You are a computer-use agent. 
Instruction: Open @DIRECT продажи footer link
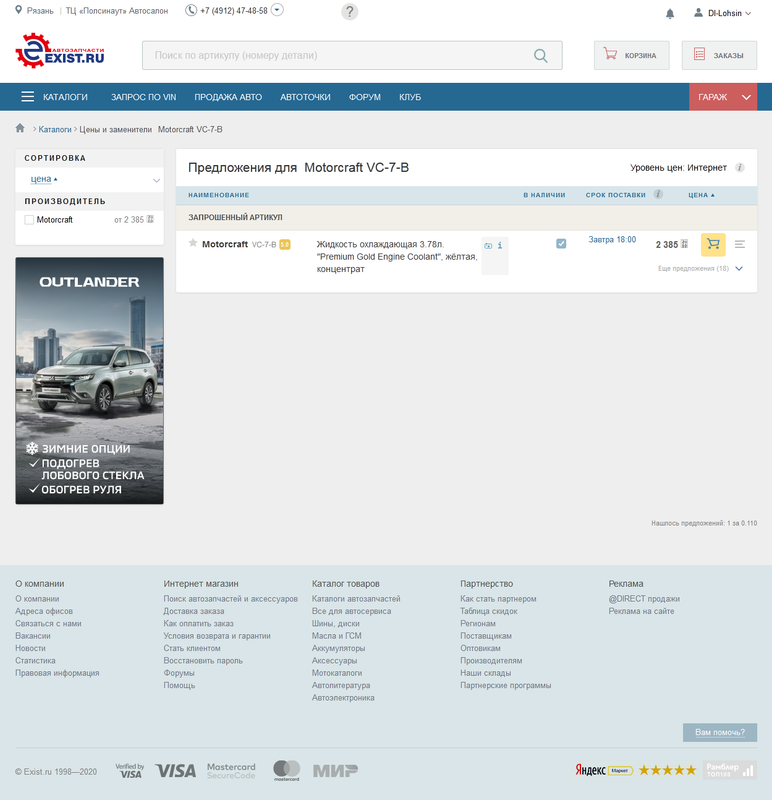point(644,598)
